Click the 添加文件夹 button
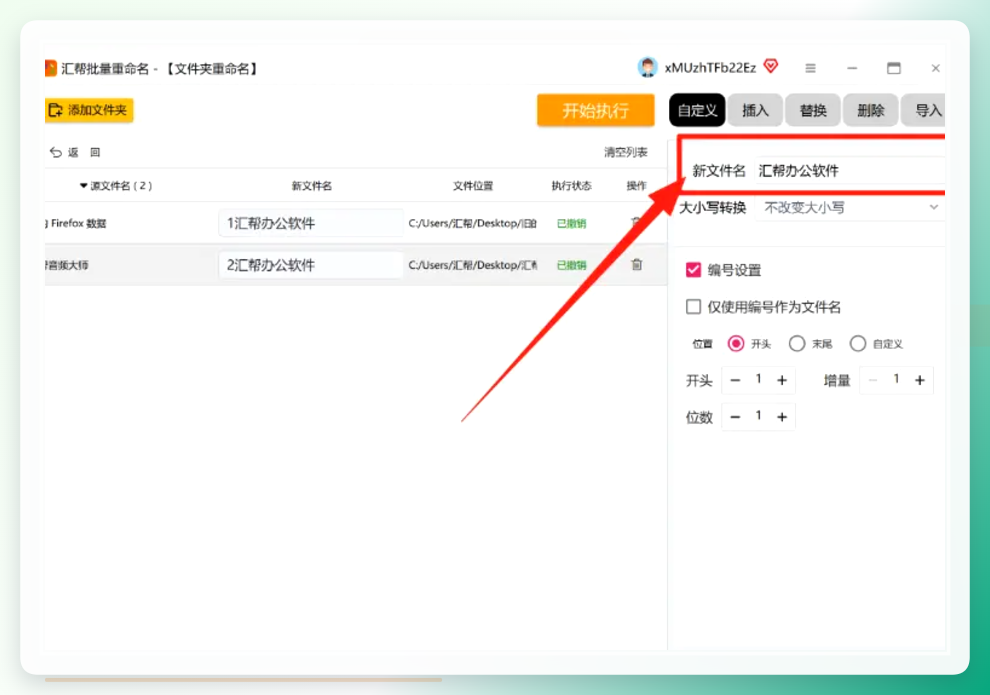The width and height of the screenshot is (990, 695). [89, 110]
